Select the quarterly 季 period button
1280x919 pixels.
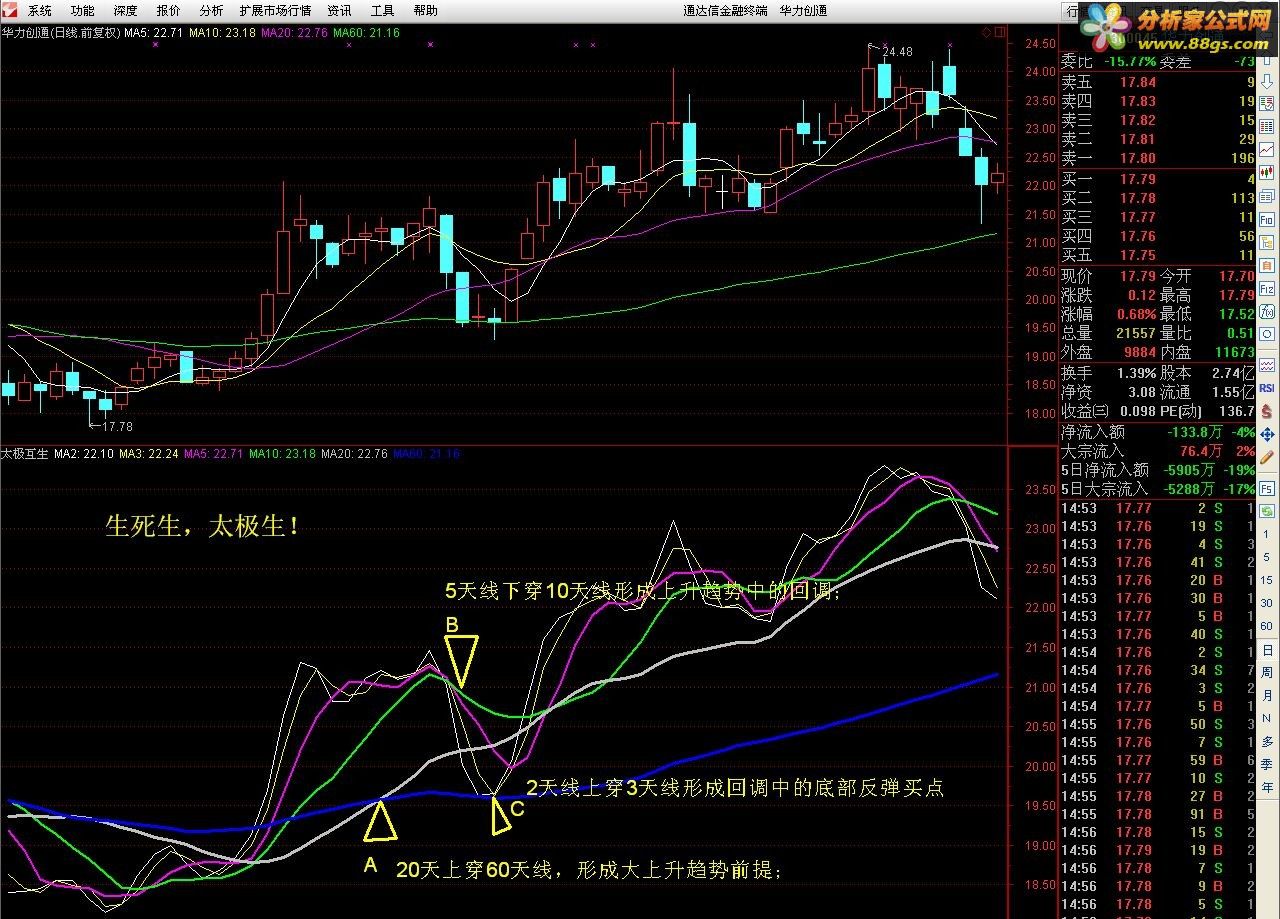(1267, 764)
